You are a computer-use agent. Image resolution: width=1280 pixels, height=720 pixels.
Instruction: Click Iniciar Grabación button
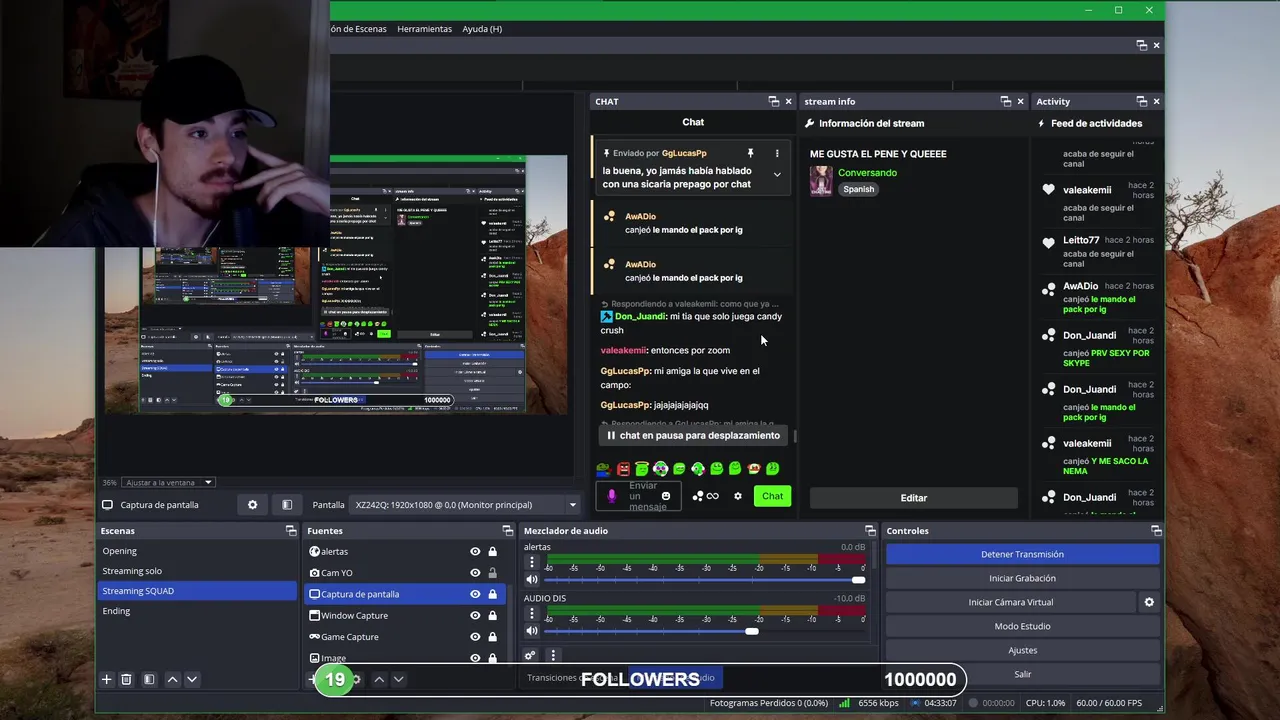1022,578
